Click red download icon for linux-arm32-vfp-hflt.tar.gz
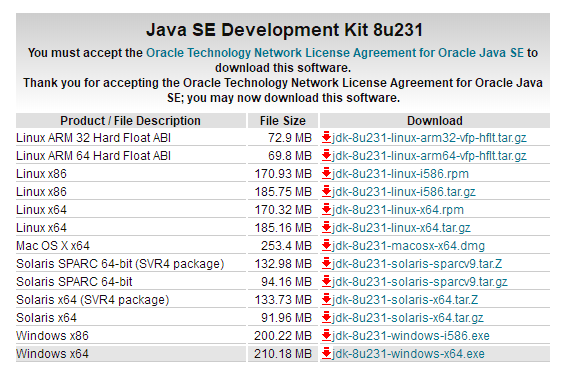This screenshot has width=568, height=372. pyautogui.click(x=326, y=138)
